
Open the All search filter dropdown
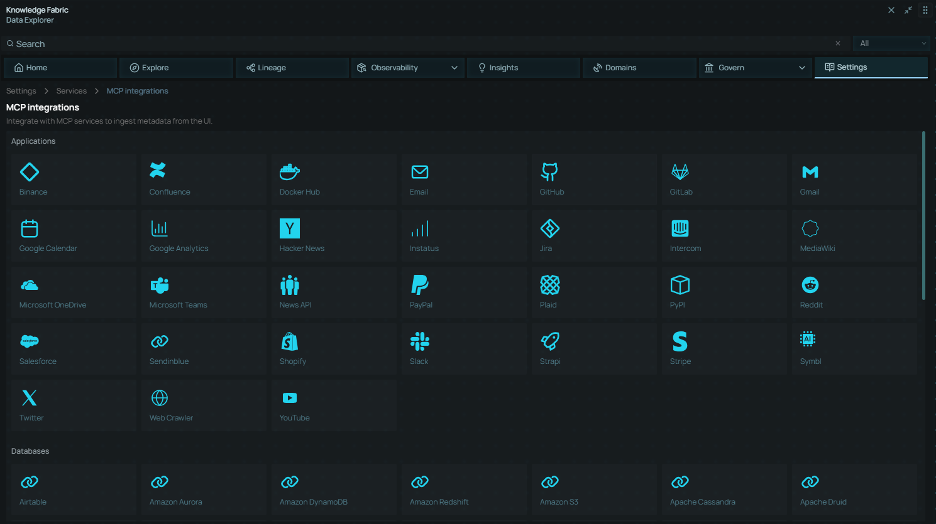(x=890, y=44)
